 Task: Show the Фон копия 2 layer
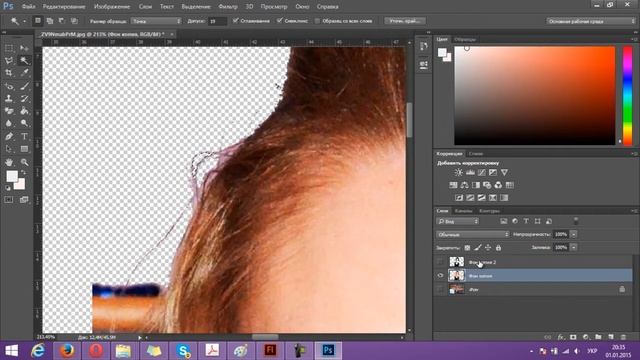point(440,262)
